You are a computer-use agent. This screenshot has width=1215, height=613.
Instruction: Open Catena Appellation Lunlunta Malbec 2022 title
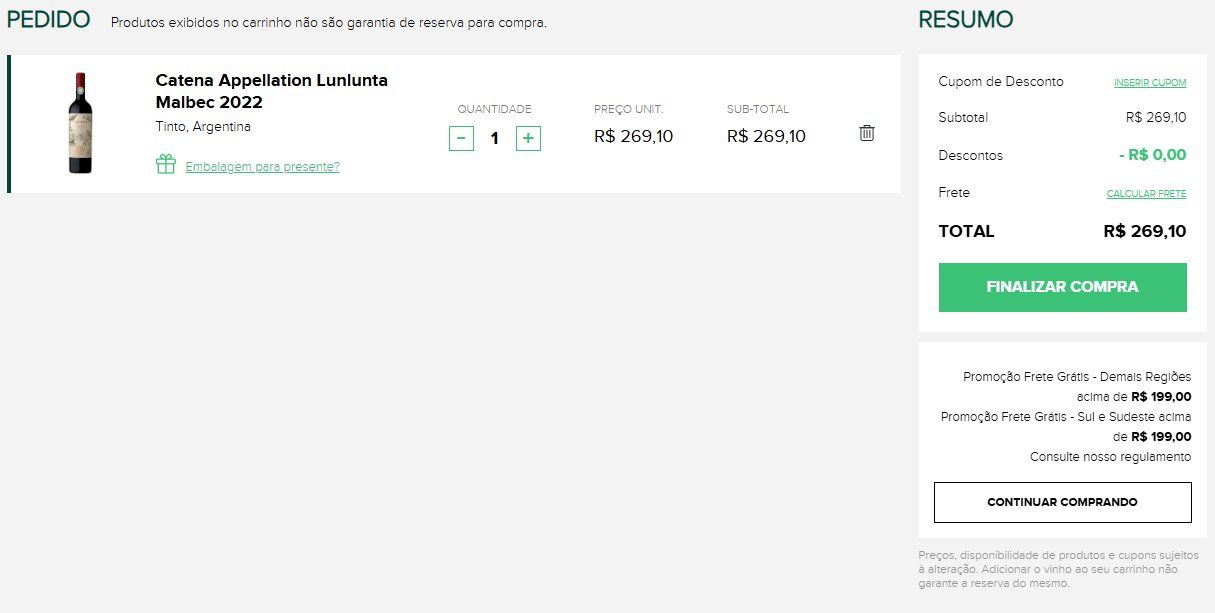click(x=272, y=91)
